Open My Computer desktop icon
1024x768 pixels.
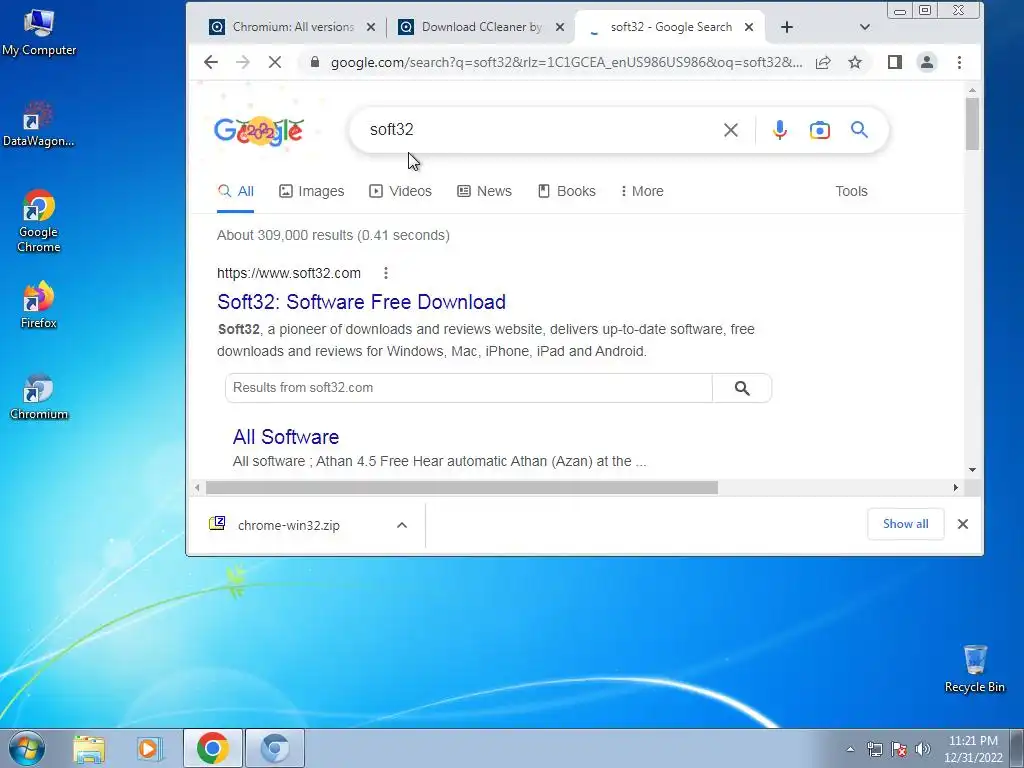coord(39,33)
